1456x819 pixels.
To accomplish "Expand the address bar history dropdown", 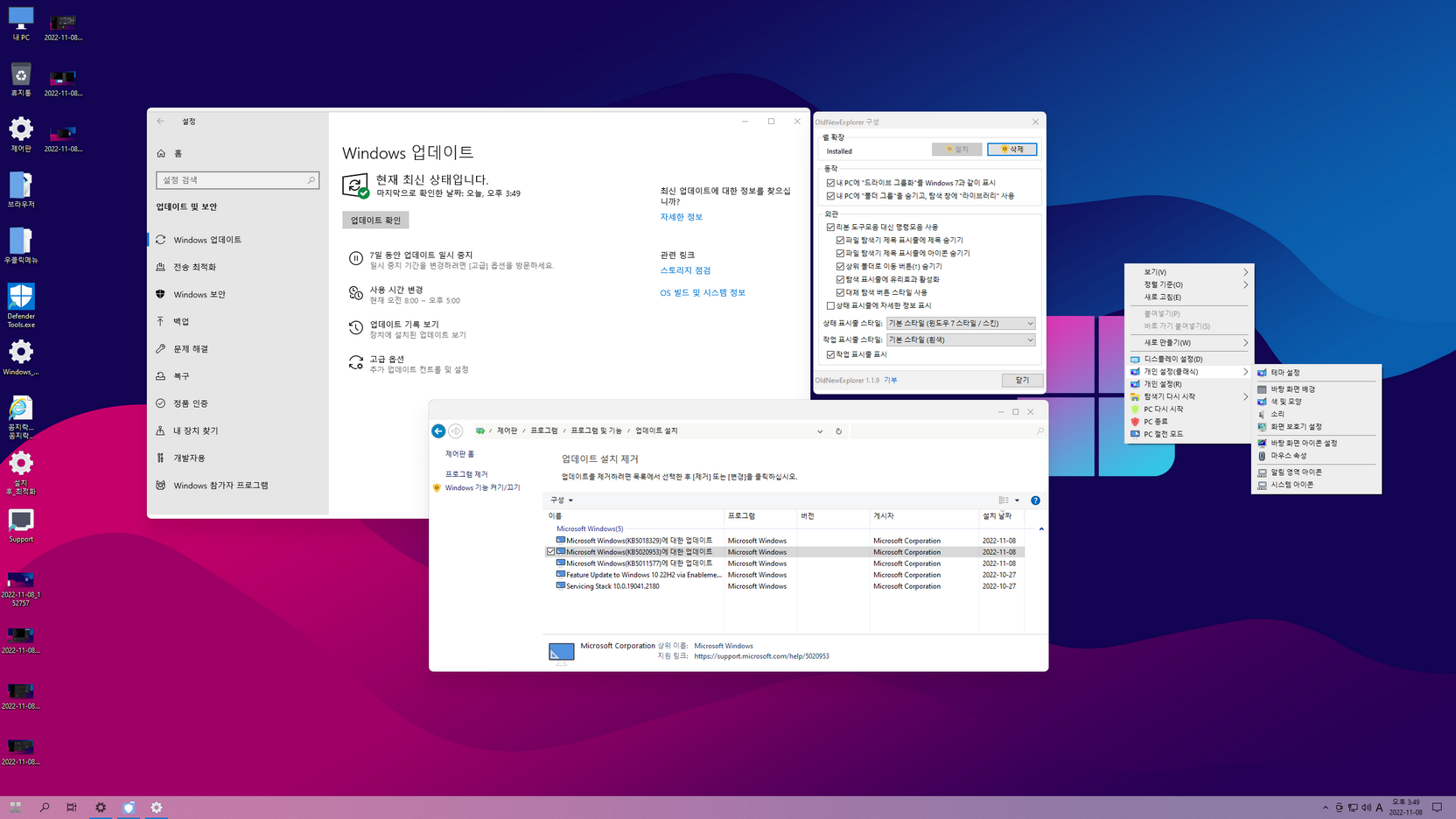I will (x=820, y=430).
